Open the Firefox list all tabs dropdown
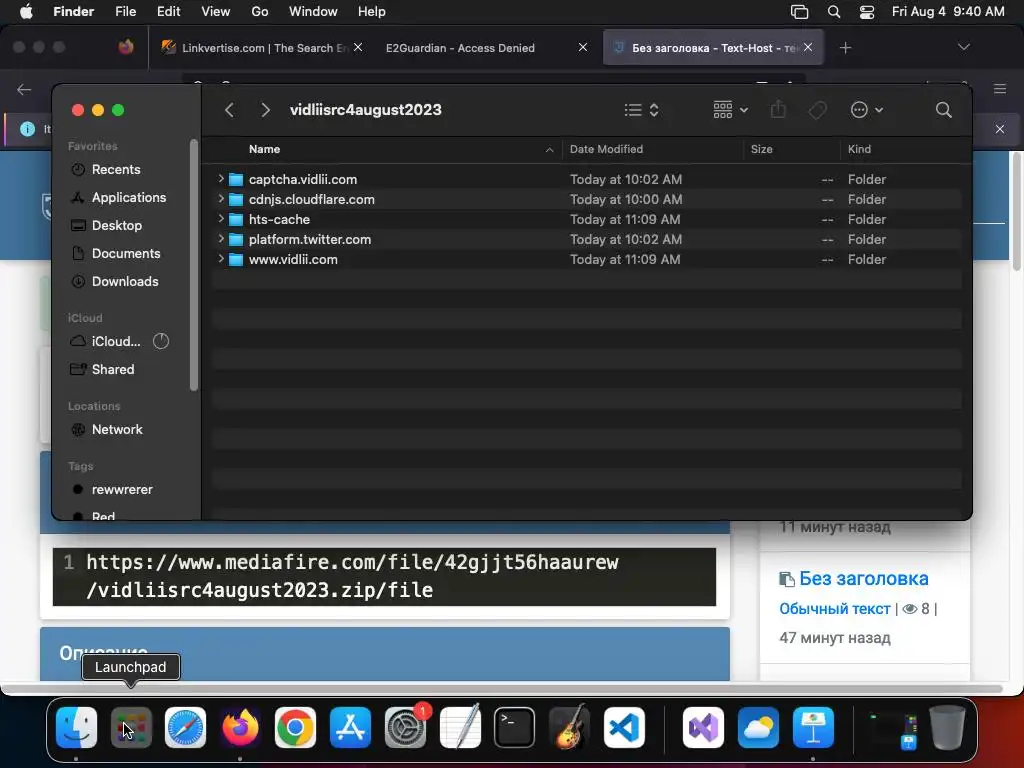Screen dimensions: 1024x768 963,47
